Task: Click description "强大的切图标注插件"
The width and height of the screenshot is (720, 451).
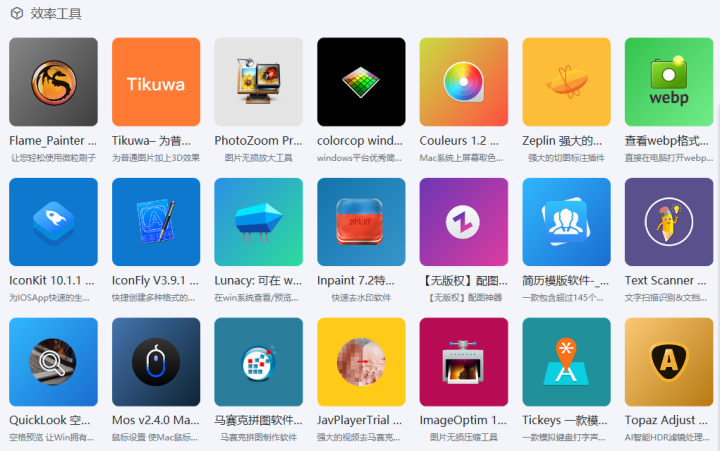Action: tap(566, 158)
